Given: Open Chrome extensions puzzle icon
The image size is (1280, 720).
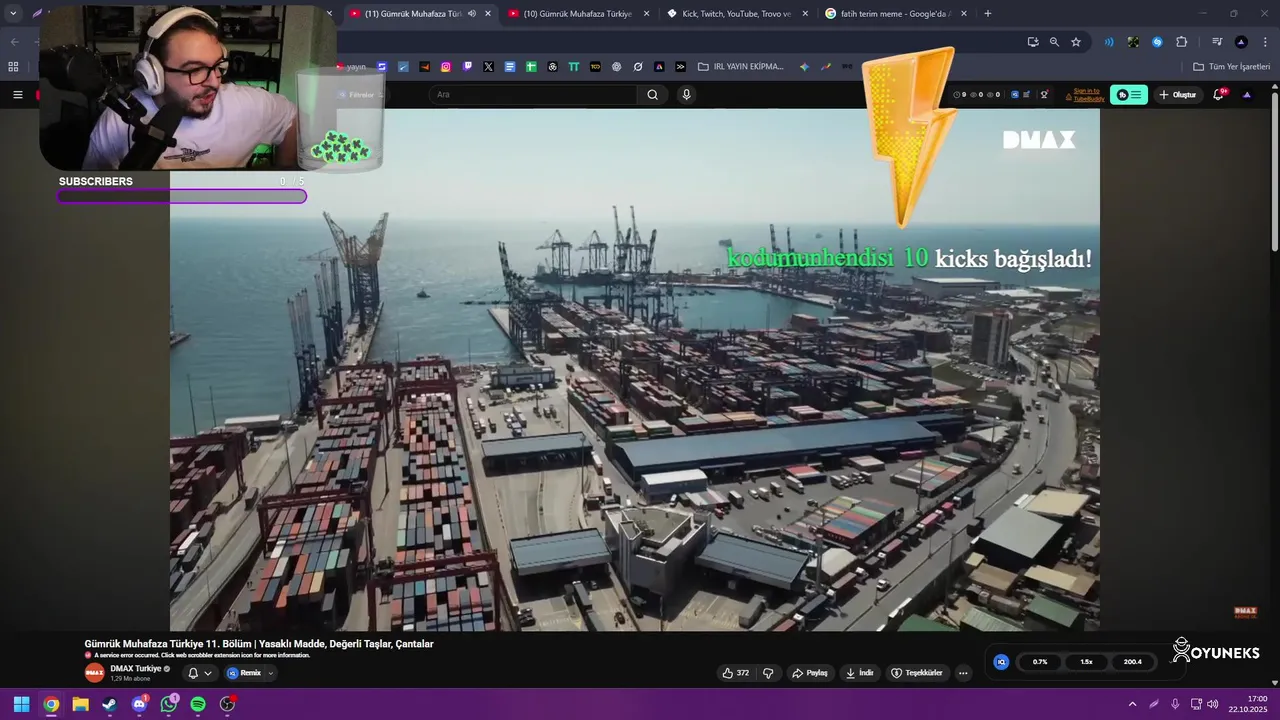Looking at the screenshot, I should pyautogui.click(x=1181, y=42).
